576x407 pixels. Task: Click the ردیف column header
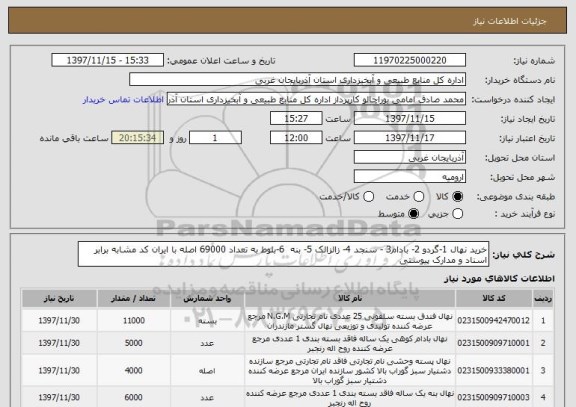tap(543, 298)
